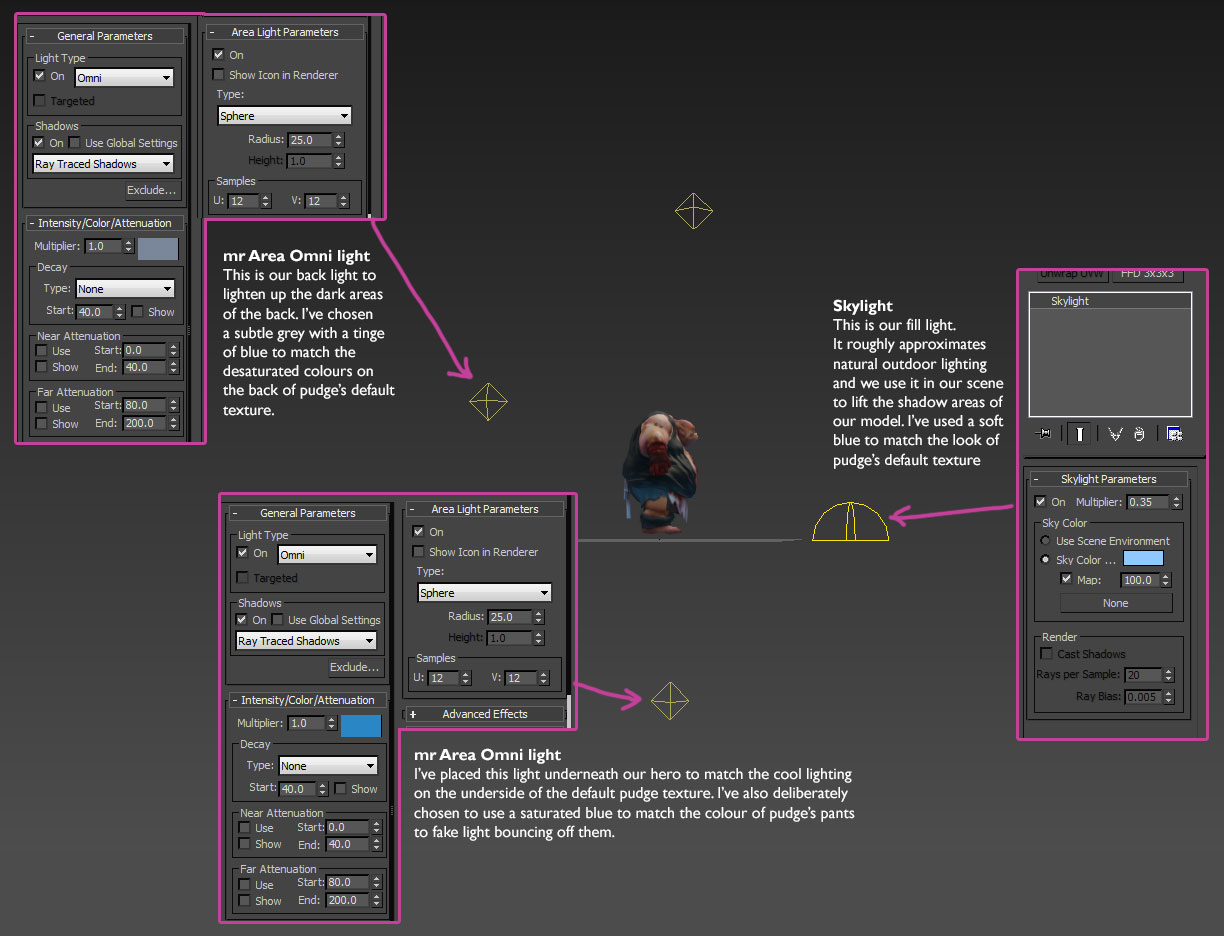Toggle Show Icon in Renderer above Radius 25.0, grey-swatch panel

click(219, 75)
